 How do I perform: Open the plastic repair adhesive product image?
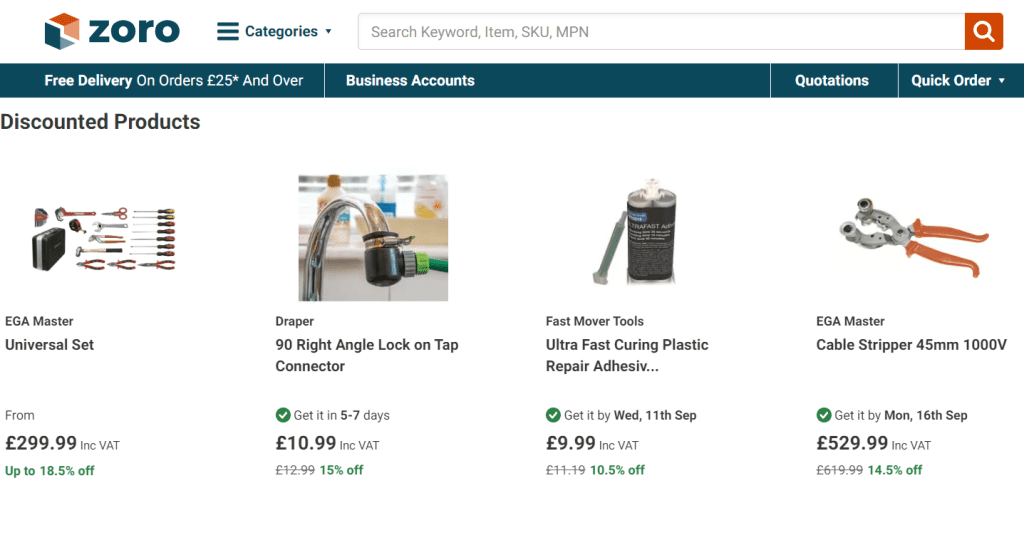point(644,238)
